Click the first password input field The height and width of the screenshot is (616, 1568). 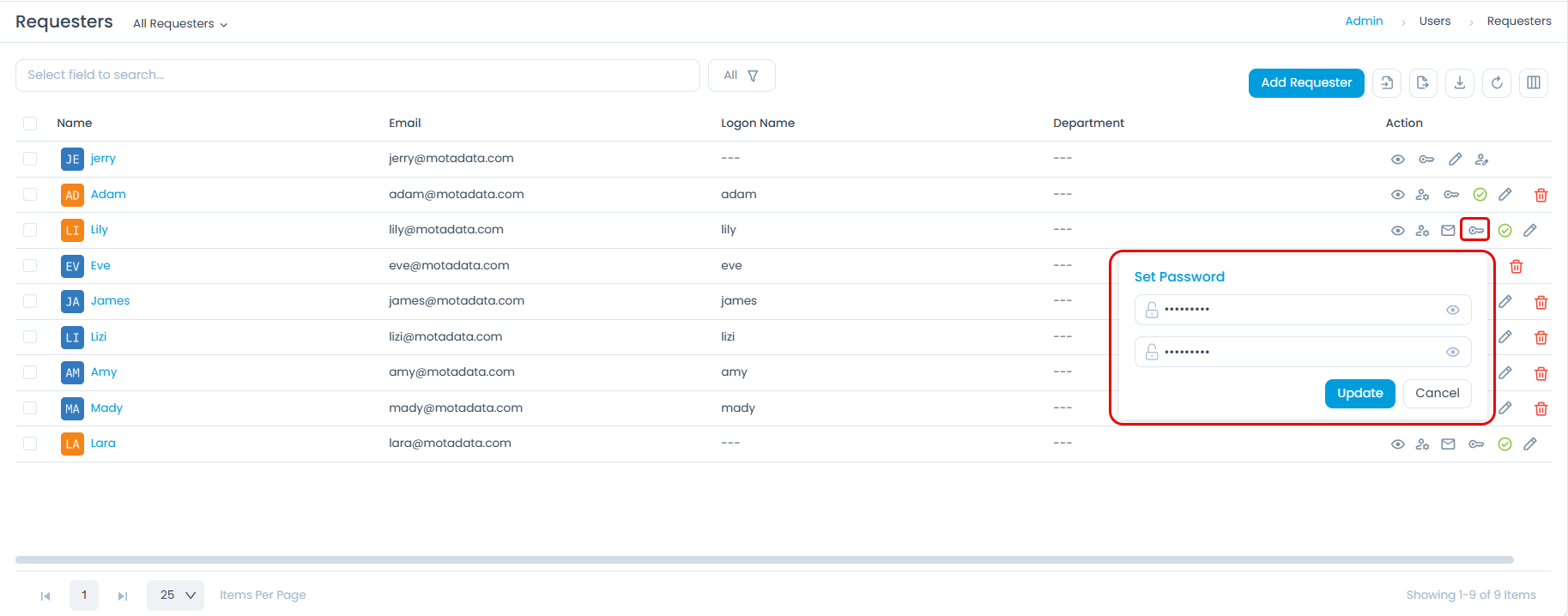[1303, 310]
